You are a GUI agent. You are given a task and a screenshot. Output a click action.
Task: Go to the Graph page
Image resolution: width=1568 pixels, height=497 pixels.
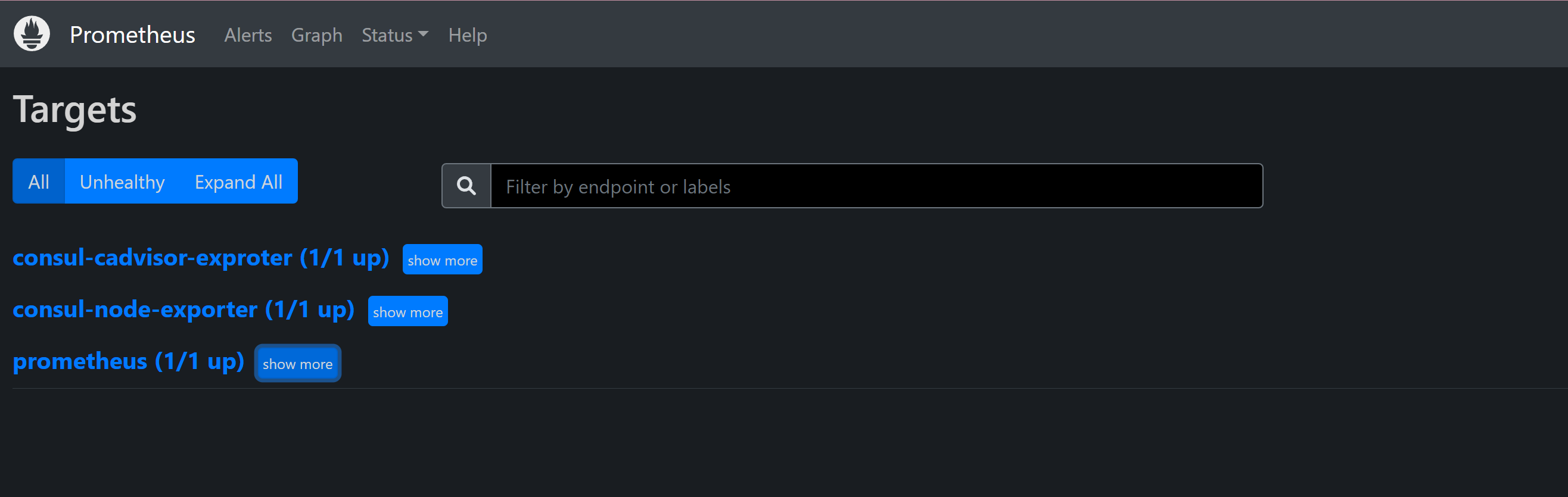[316, 35]
